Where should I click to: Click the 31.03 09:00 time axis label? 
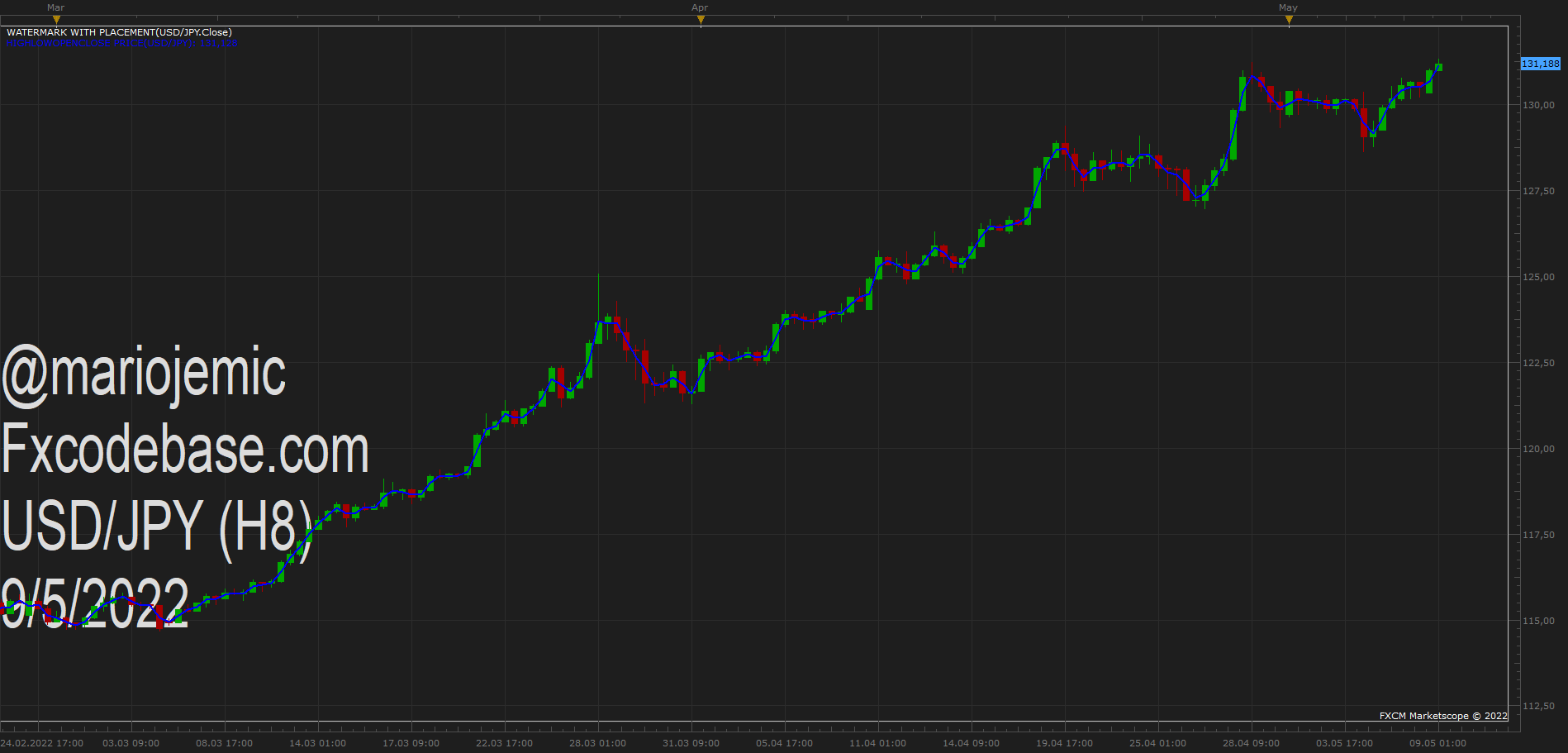tap(691, 743)
